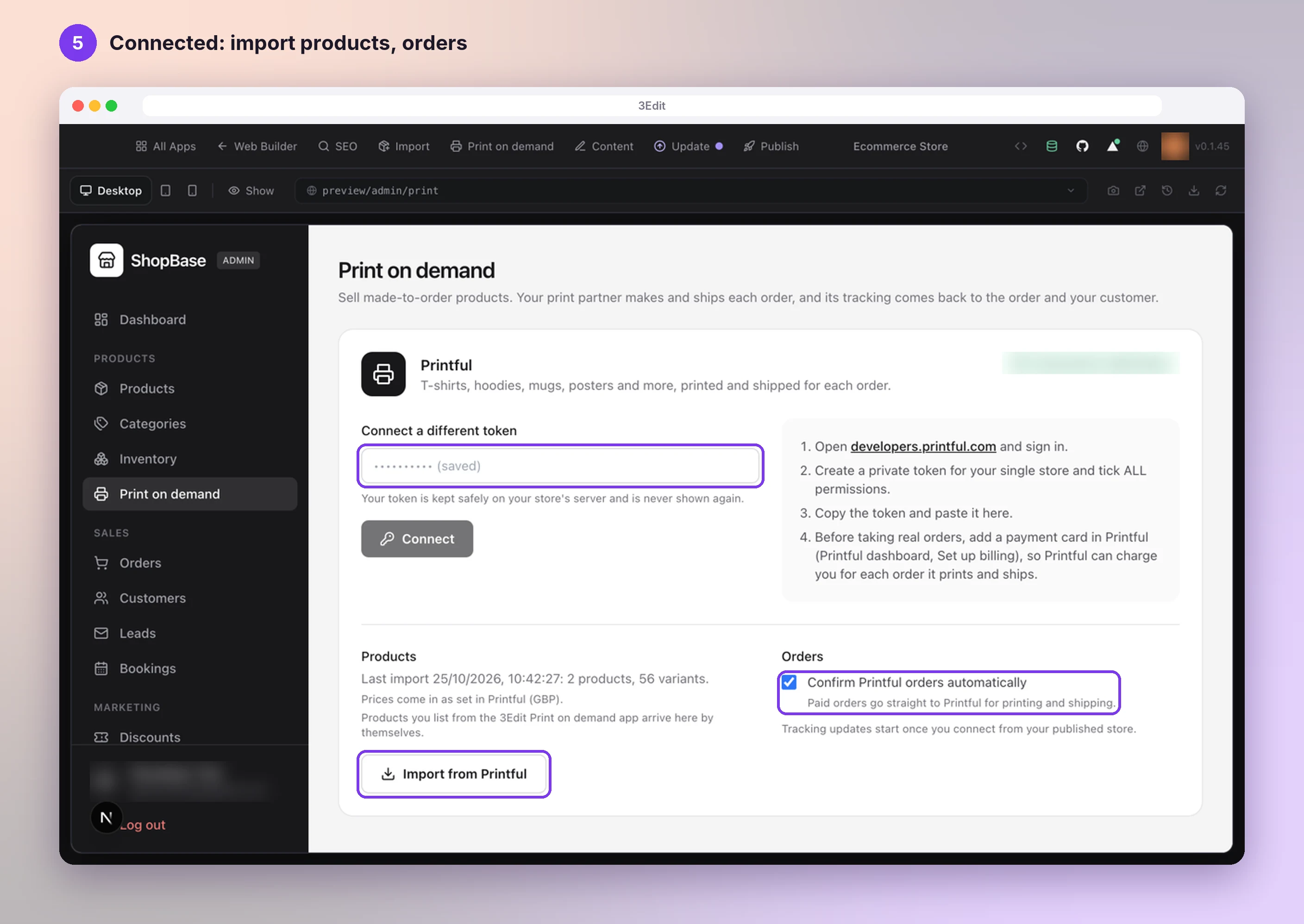Select the Desktop view toggle
This screenshot has height=924, width=1304.
pos(111,191)
